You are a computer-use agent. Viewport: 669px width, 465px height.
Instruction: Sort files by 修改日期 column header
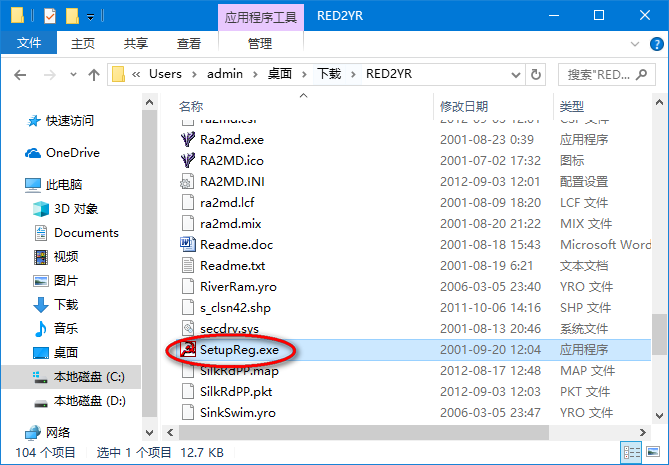(464, 106)
